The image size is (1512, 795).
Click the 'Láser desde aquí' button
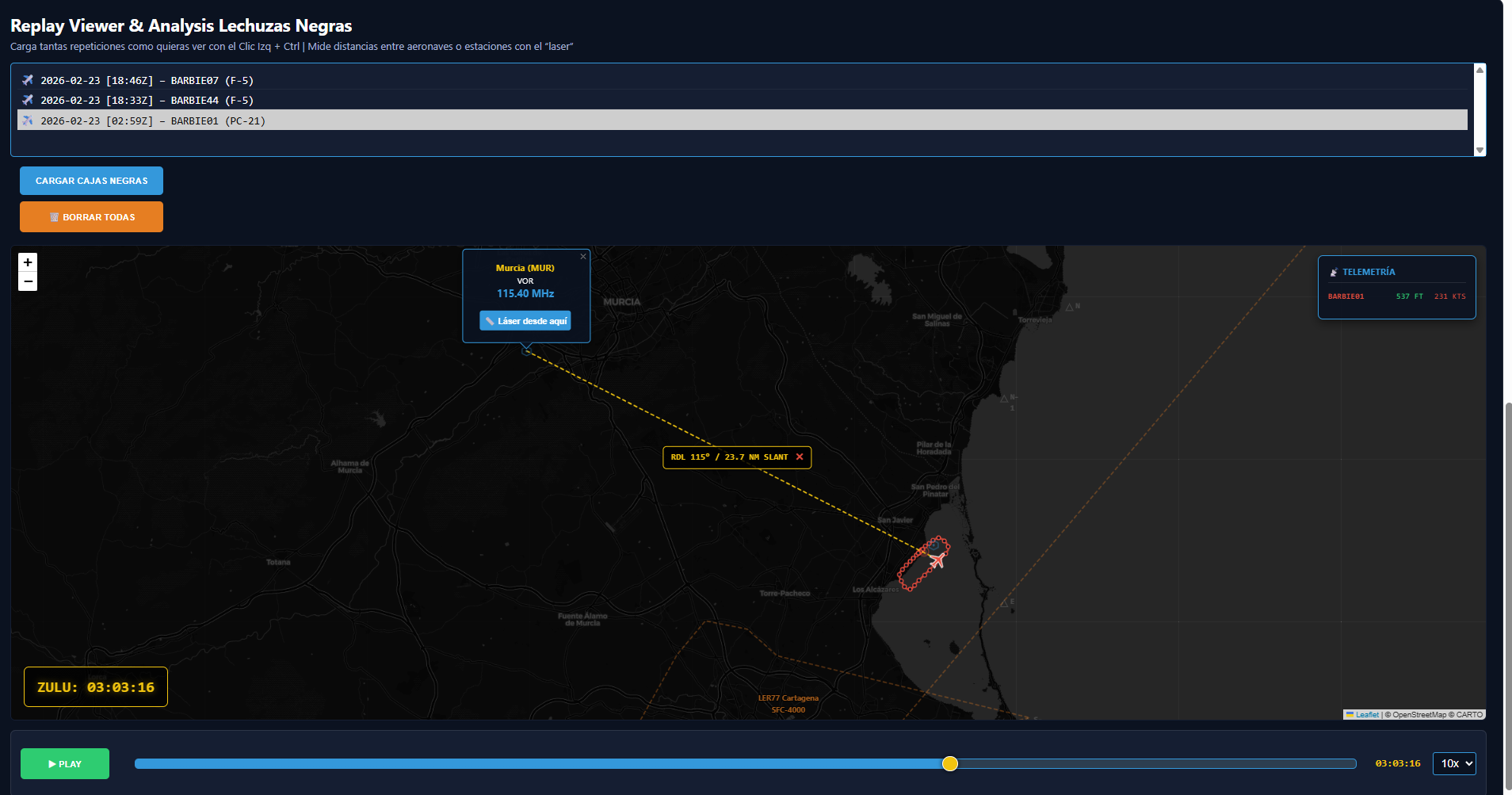coord(525,321)
